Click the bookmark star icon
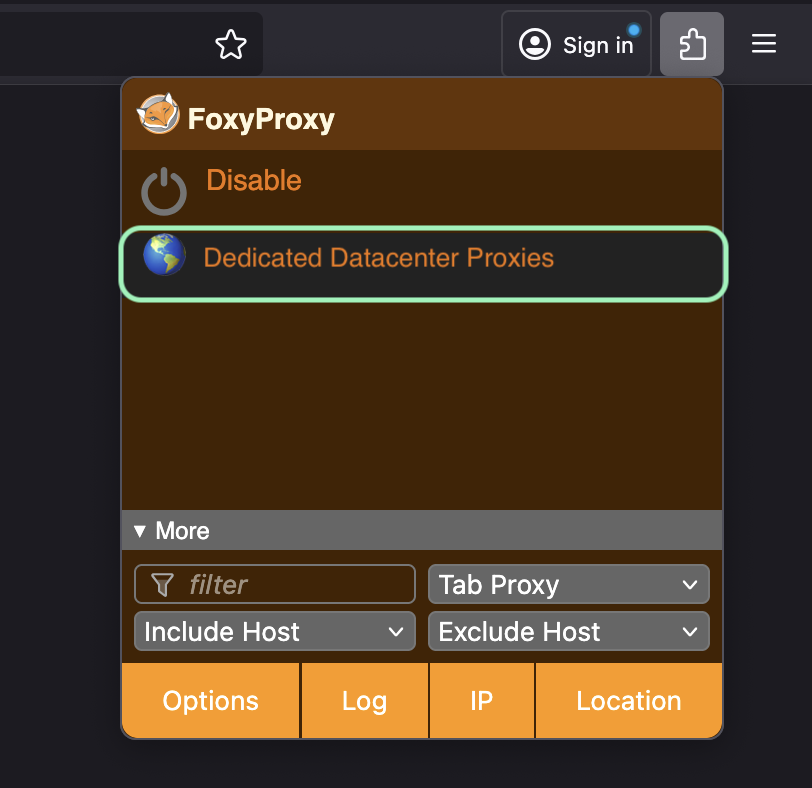The height and width of the screenshot is (788, 812). 231,44
